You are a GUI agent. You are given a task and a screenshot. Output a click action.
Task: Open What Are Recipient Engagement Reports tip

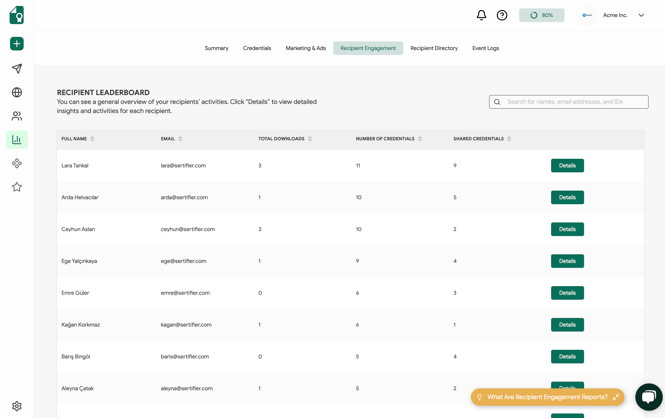tap(547, 397)
